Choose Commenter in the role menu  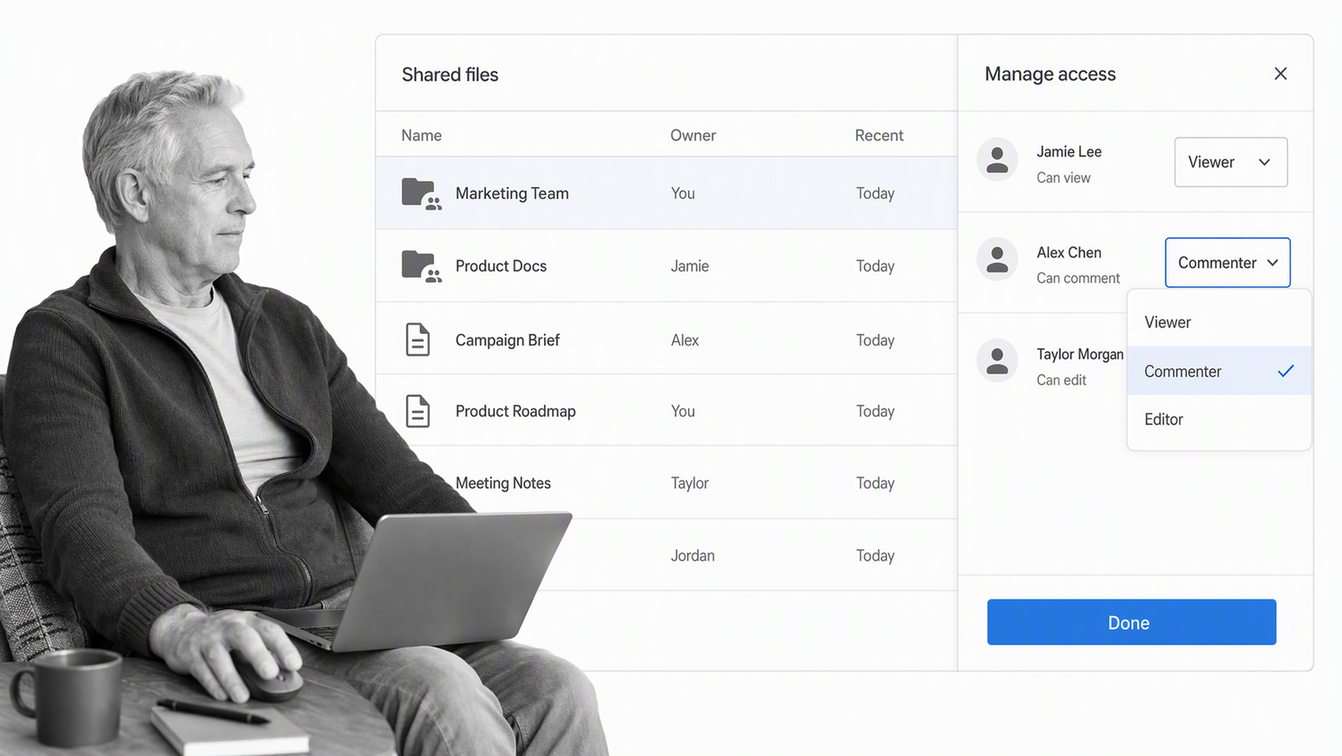(x=1219, y=371)
